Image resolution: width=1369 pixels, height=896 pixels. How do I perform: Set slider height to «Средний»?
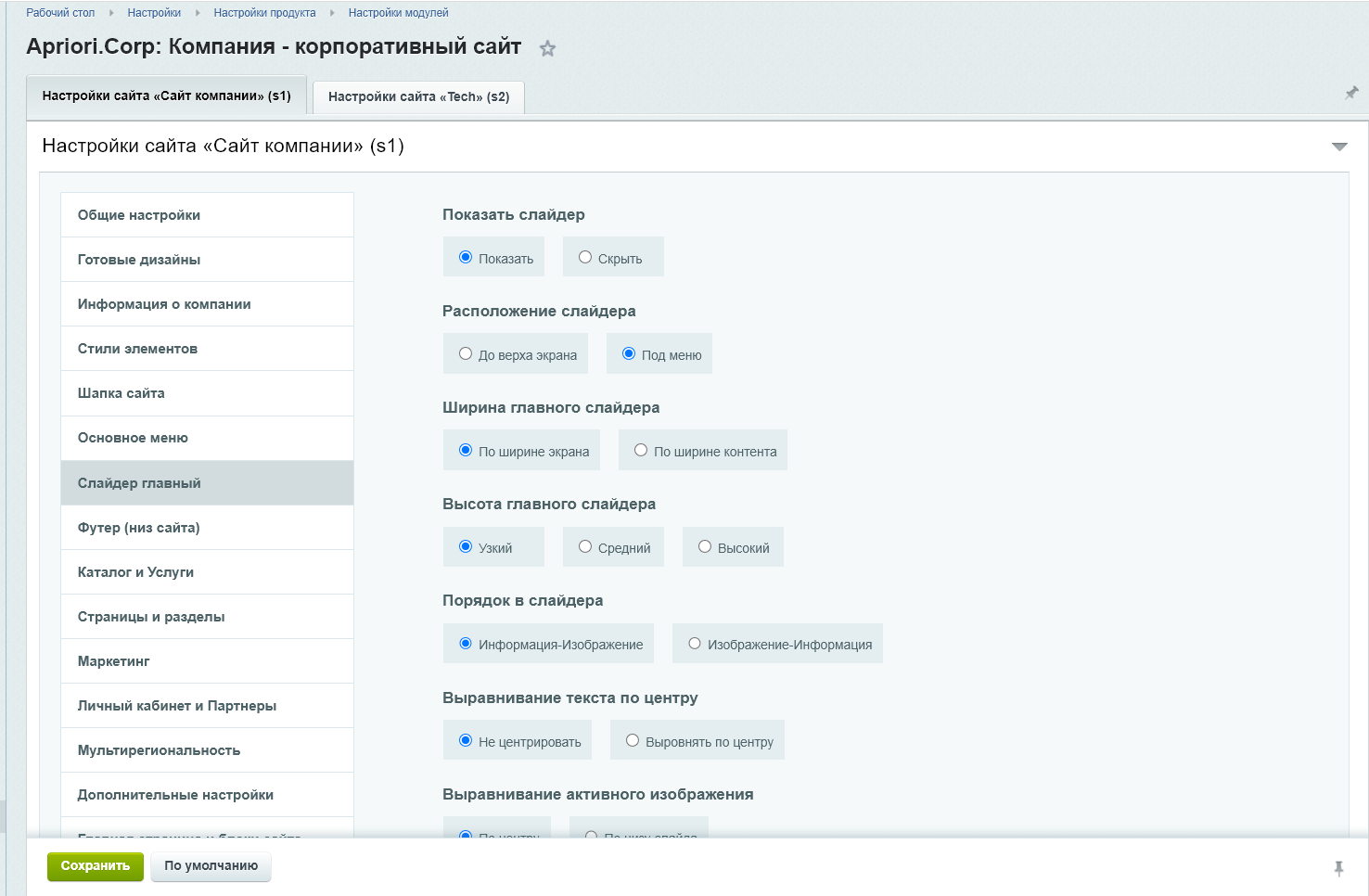(585, 547)
